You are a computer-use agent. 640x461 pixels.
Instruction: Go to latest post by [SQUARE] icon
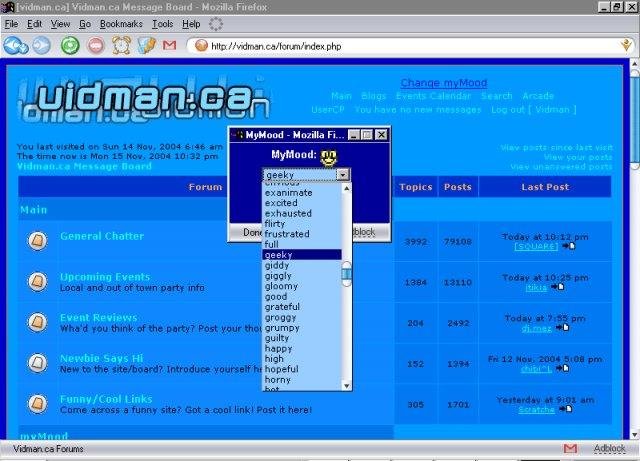(569, 246)
